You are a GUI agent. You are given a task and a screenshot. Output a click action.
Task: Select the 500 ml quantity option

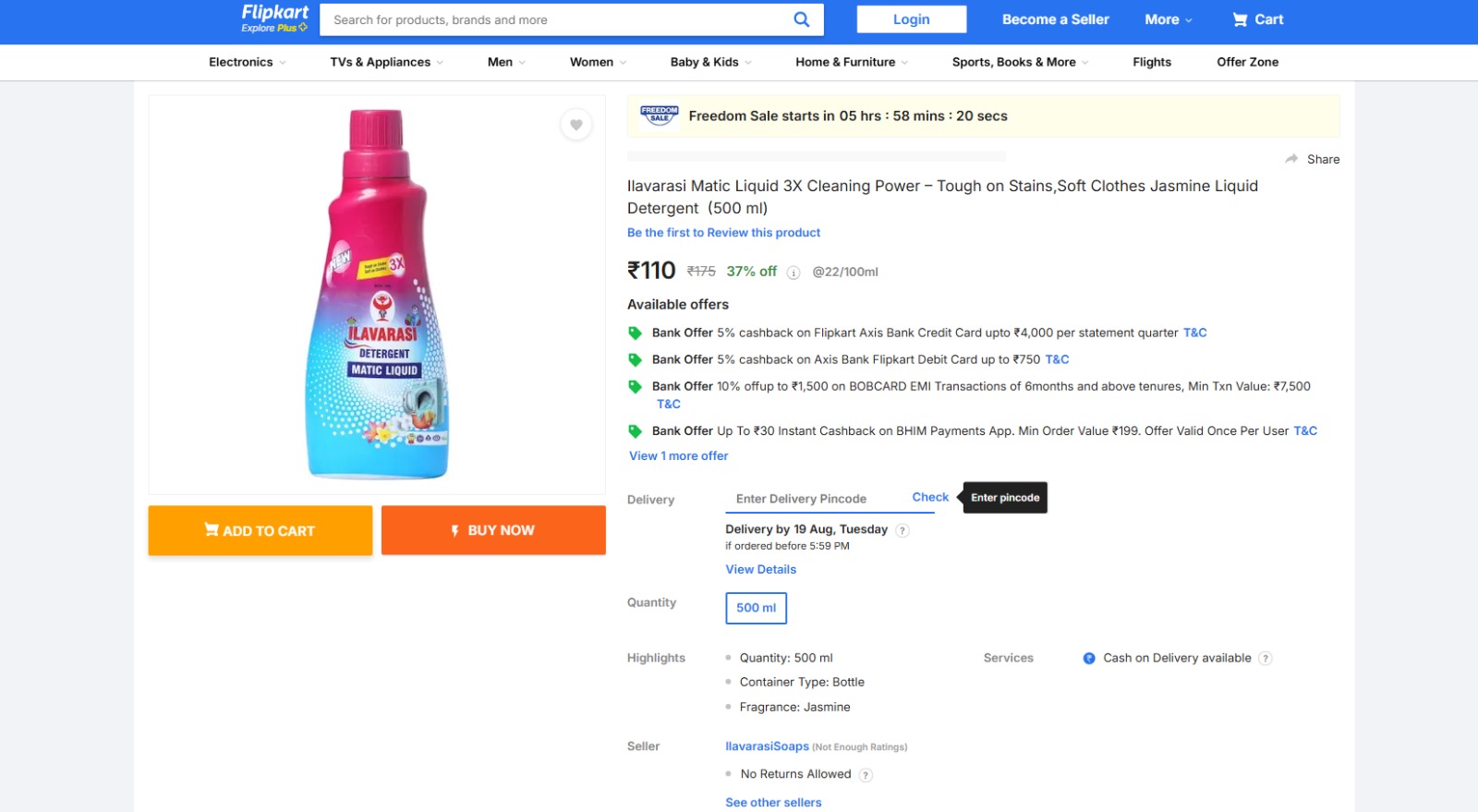click(x=756, y=608)
